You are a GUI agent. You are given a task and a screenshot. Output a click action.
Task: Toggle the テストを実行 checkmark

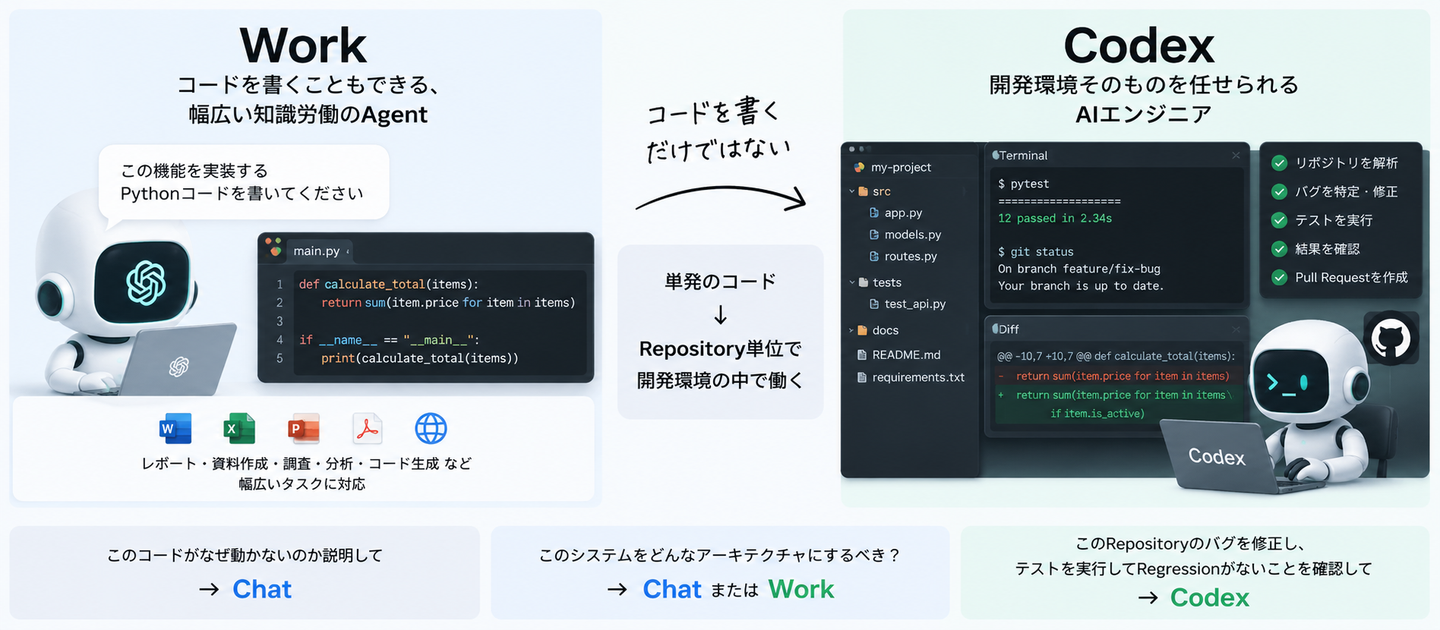(x=1279, y=220)
